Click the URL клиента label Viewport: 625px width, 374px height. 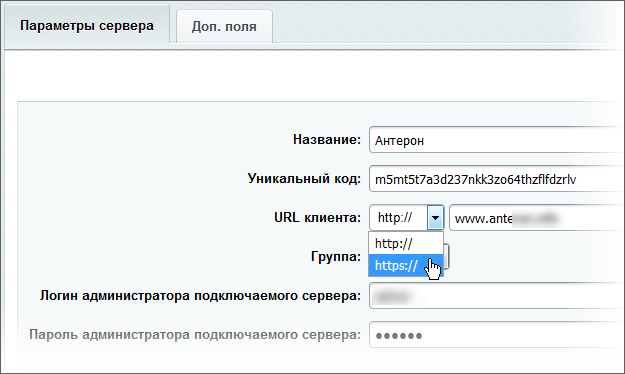pos(317,217)
